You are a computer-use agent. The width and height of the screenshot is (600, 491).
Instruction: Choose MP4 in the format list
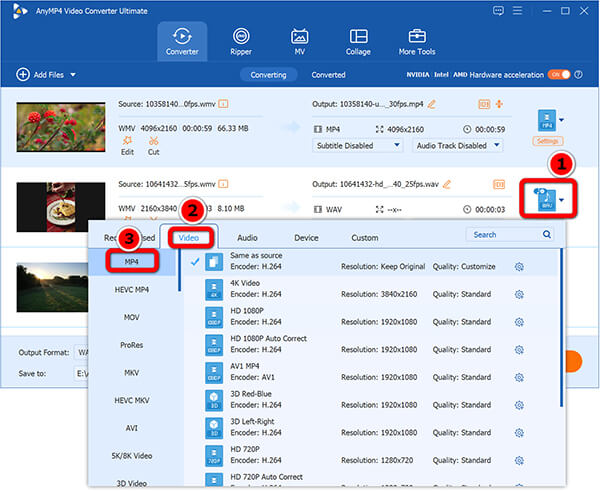tap(131, 262)
